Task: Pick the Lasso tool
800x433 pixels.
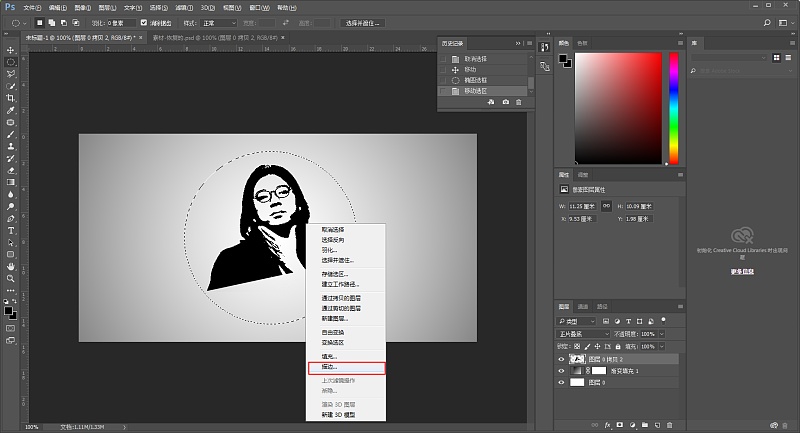Action: tap(10, 74)
